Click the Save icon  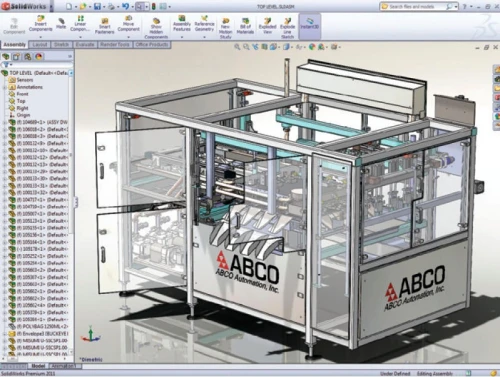[97, 6]
